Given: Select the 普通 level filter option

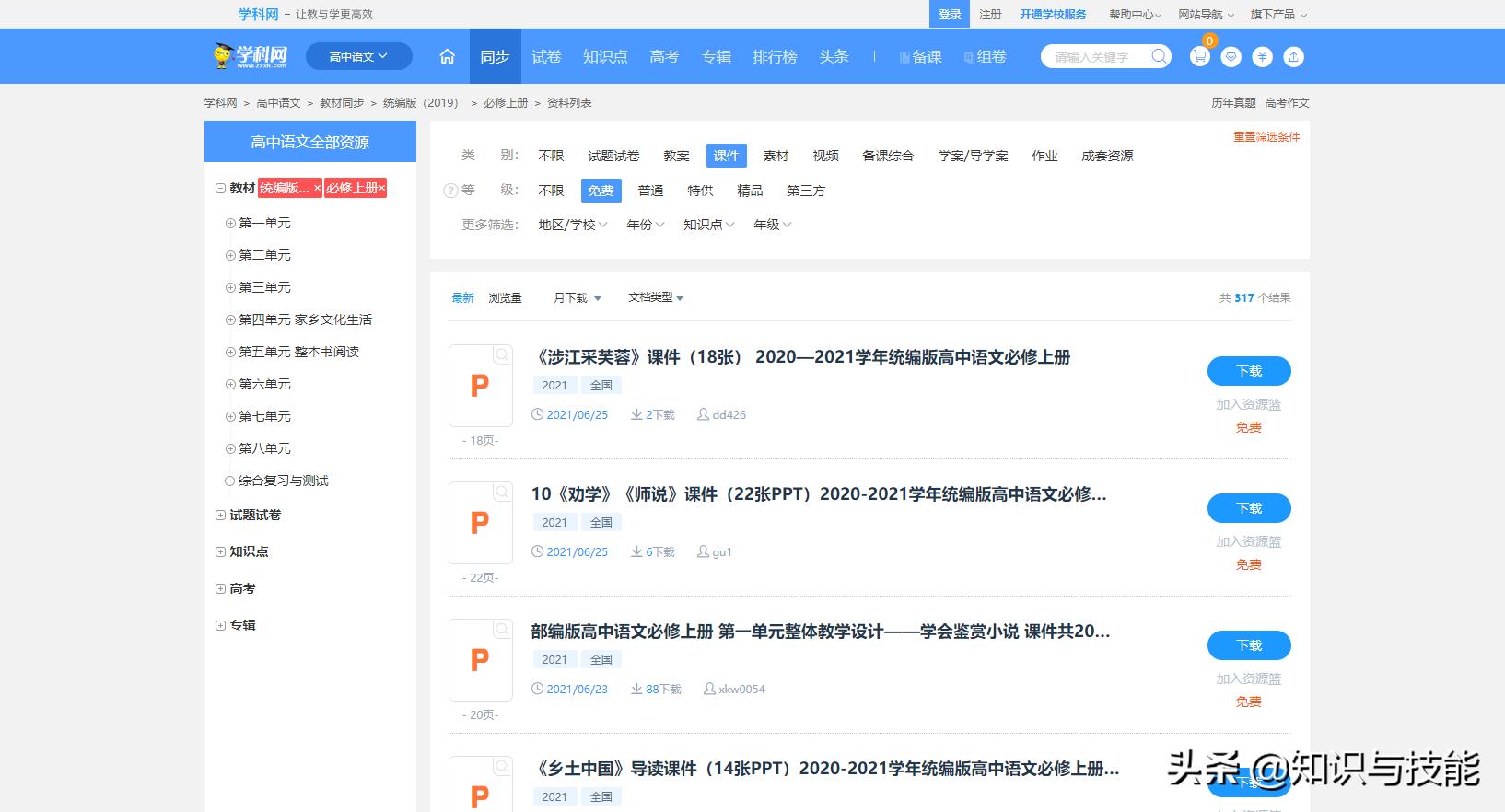Looking at the screenshot, I should coord(650,191).
